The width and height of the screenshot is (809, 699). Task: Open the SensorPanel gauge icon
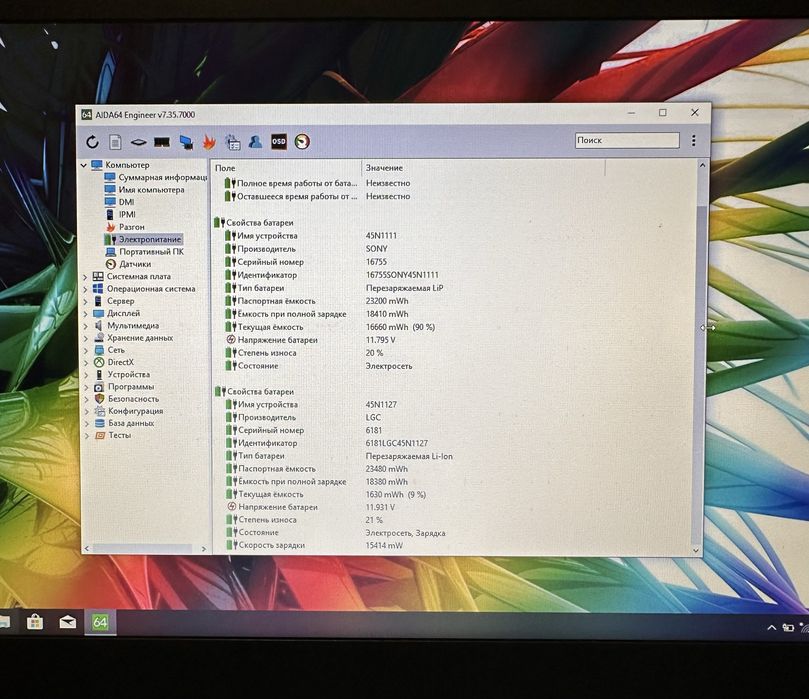point(302,141)
